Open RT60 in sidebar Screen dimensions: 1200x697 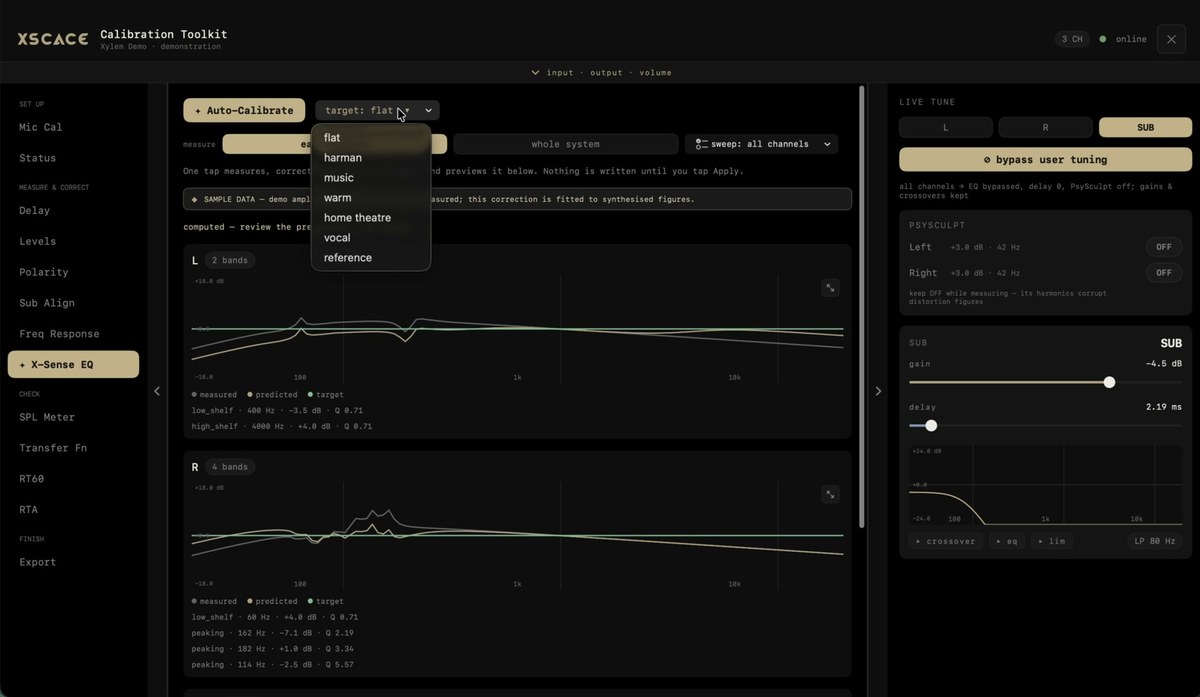pos(73,479)
